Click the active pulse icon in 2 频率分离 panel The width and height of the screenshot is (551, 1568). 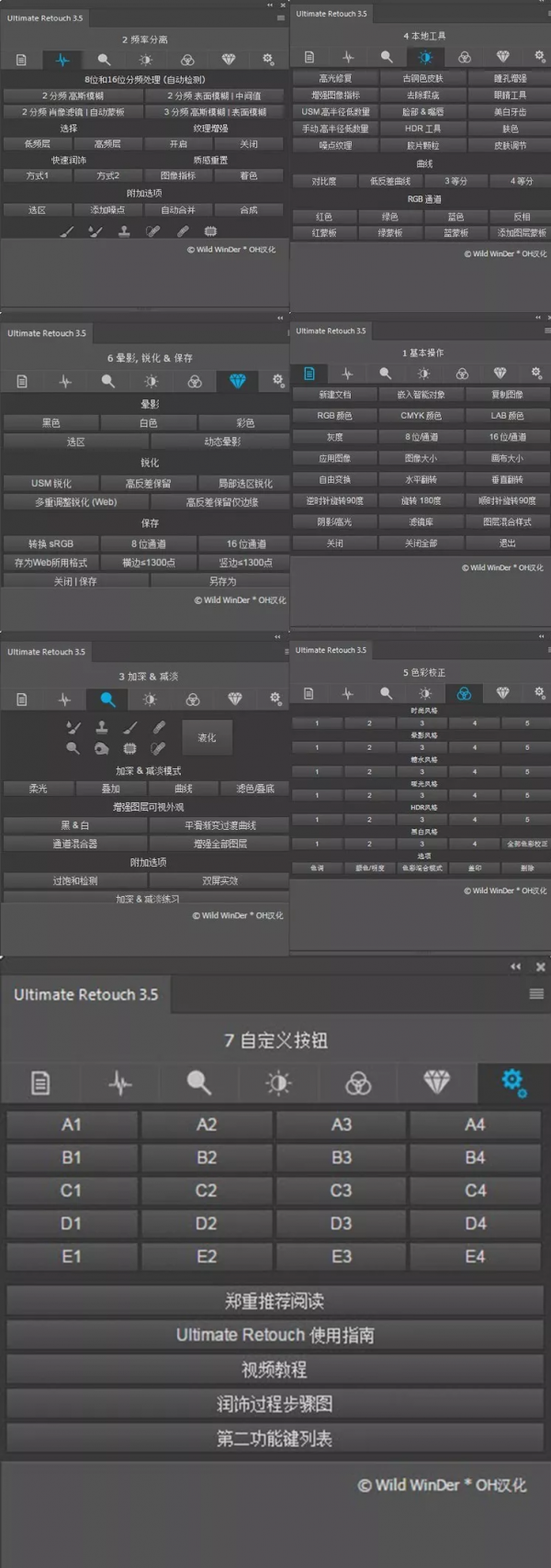click(x=62, y=60)
